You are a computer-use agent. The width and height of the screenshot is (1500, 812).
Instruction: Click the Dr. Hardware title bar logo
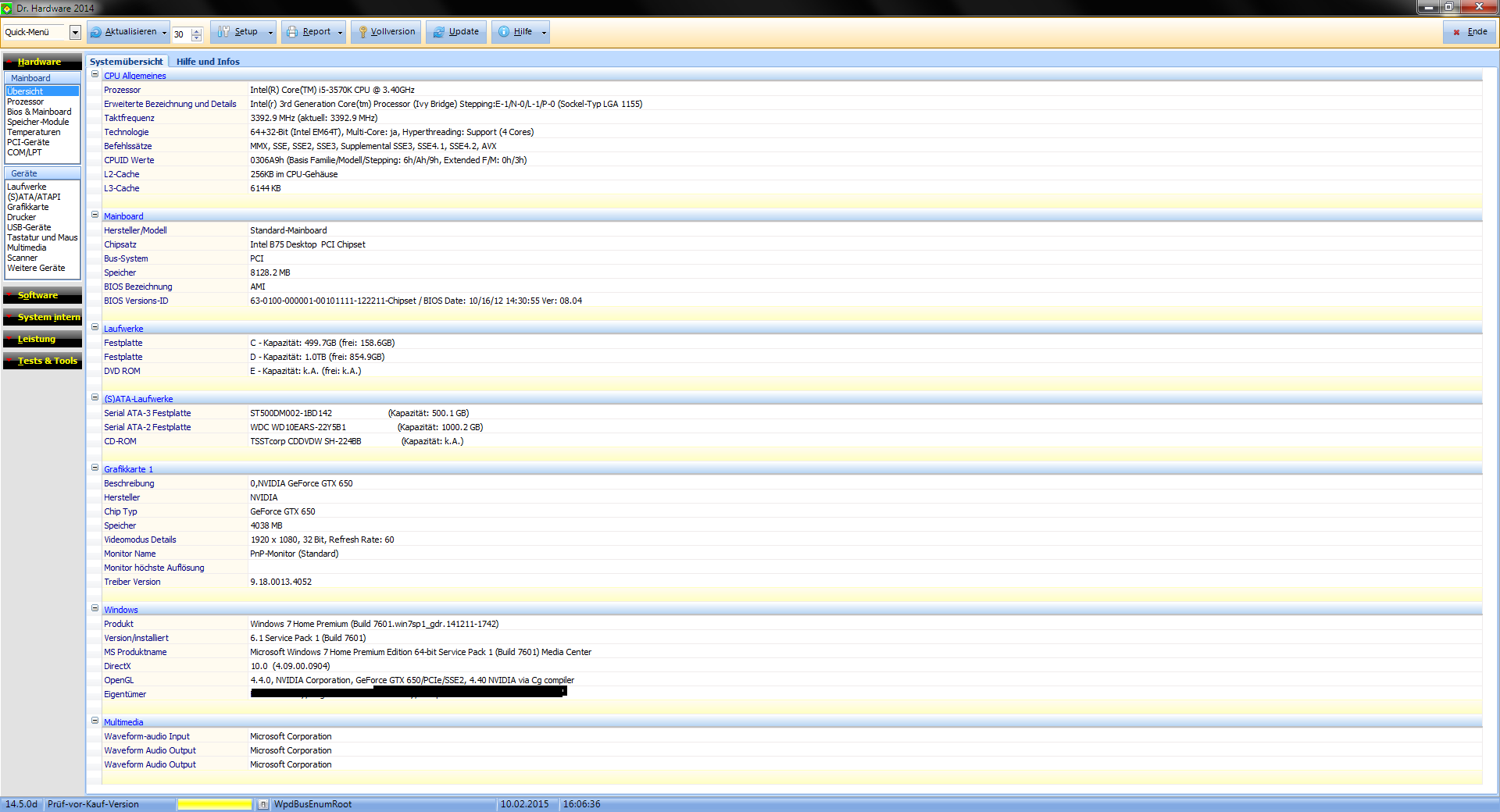click(x=7, y=8)
